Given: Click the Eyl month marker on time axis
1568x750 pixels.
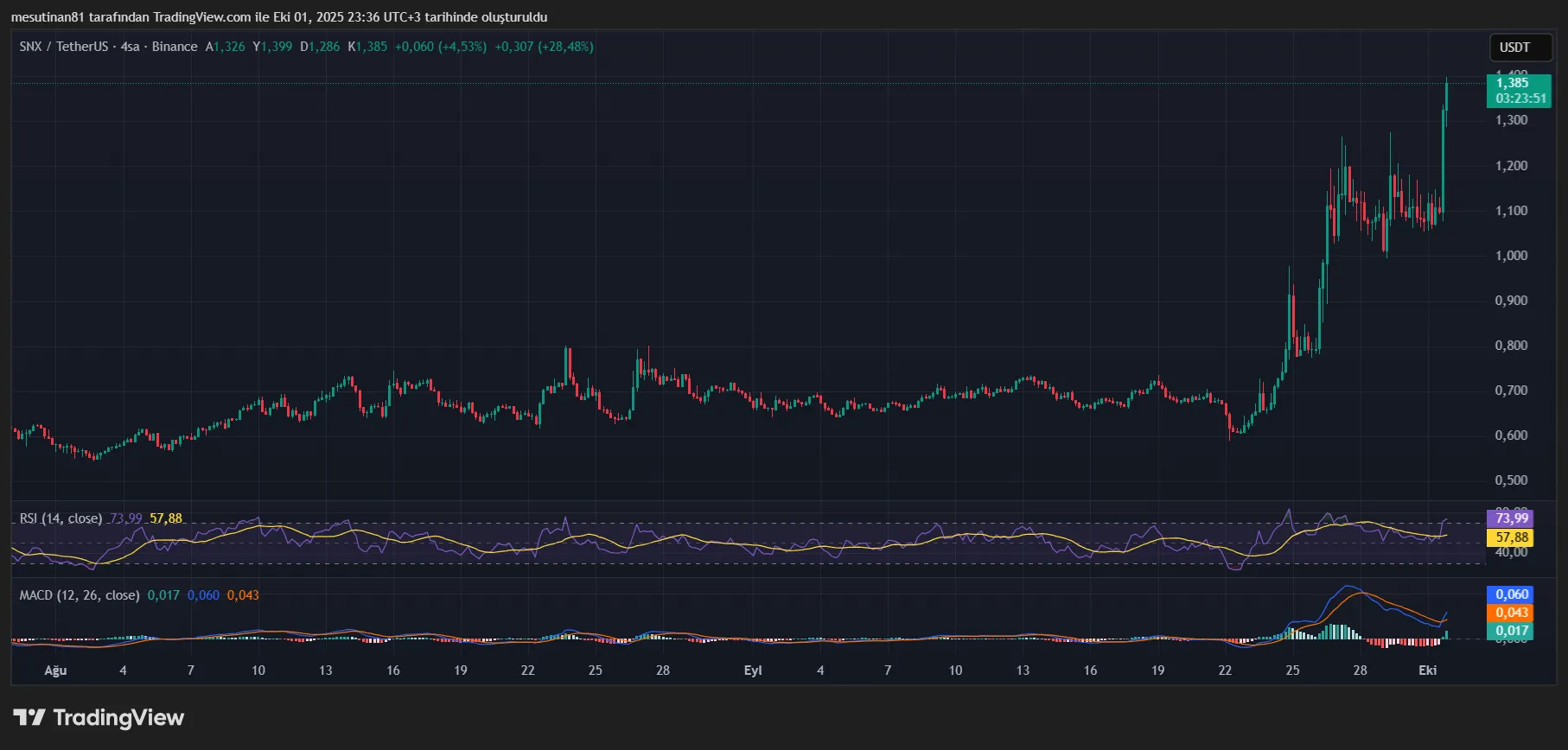Looking at the screenshot, I should (x=753, y=671).
